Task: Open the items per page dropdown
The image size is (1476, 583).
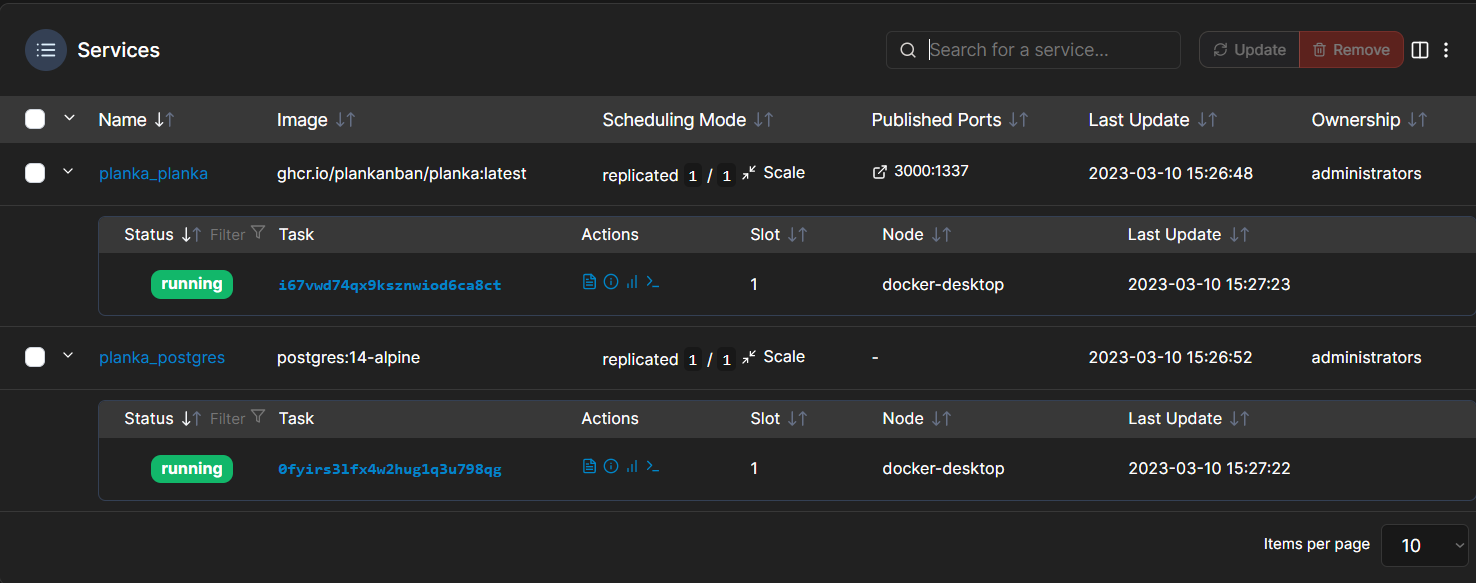Action: click(x=1424, y=545)
